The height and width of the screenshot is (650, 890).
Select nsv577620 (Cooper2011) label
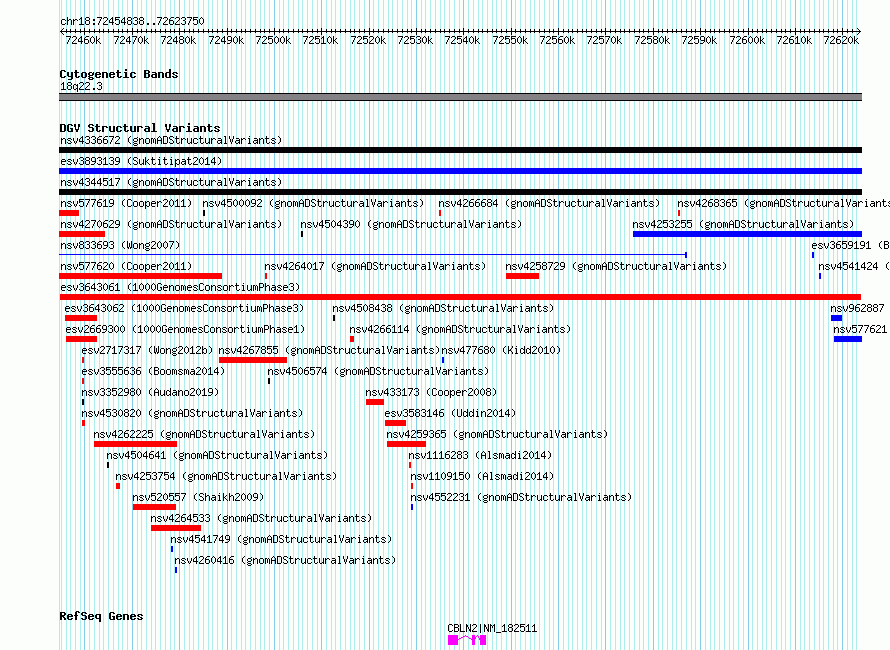click(x=126, y=266)
